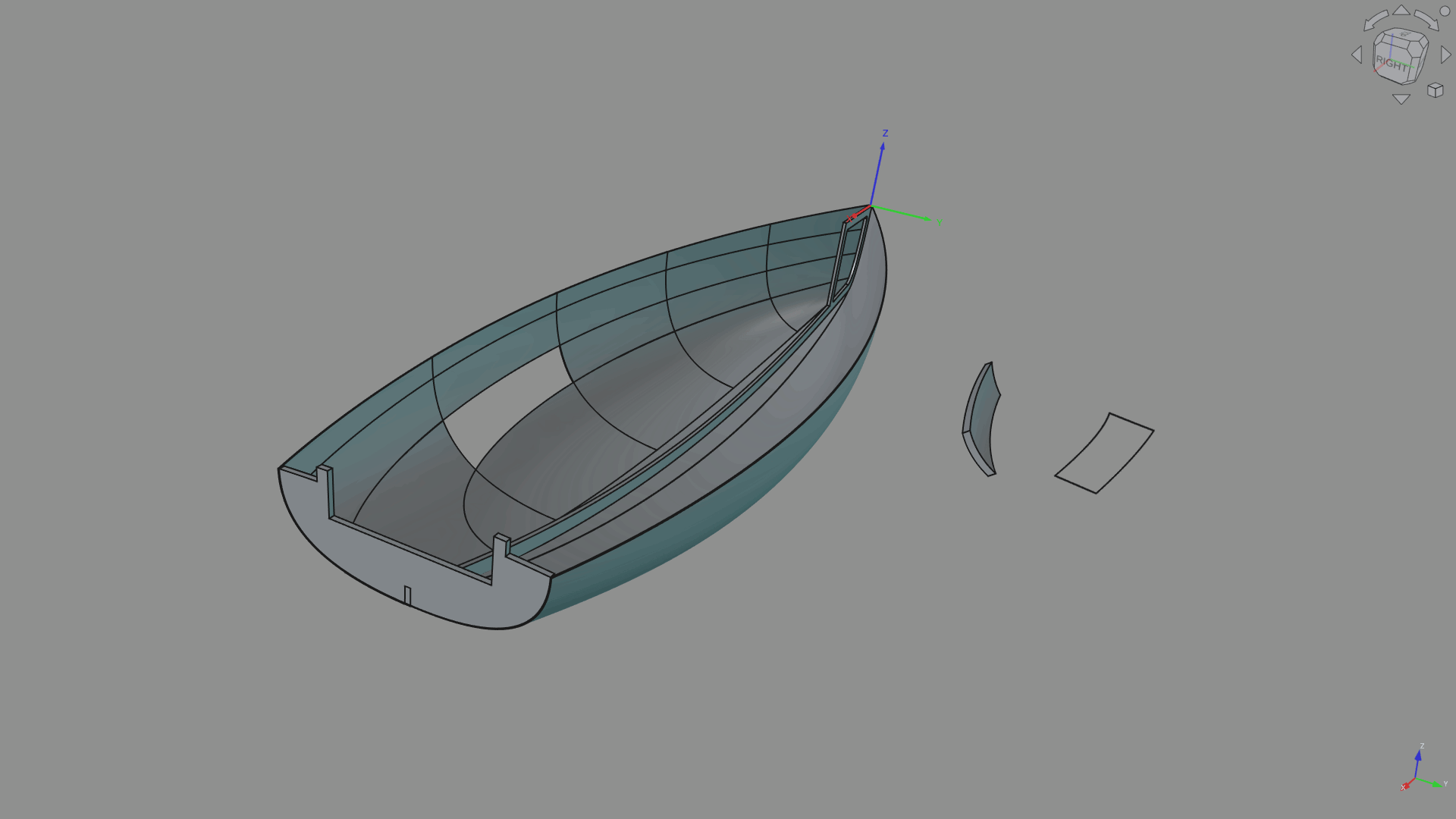Screen dimensions: 1456x819
Task: Click the left arrow beside the navigation cube
Action: [x=1357, y=55]
